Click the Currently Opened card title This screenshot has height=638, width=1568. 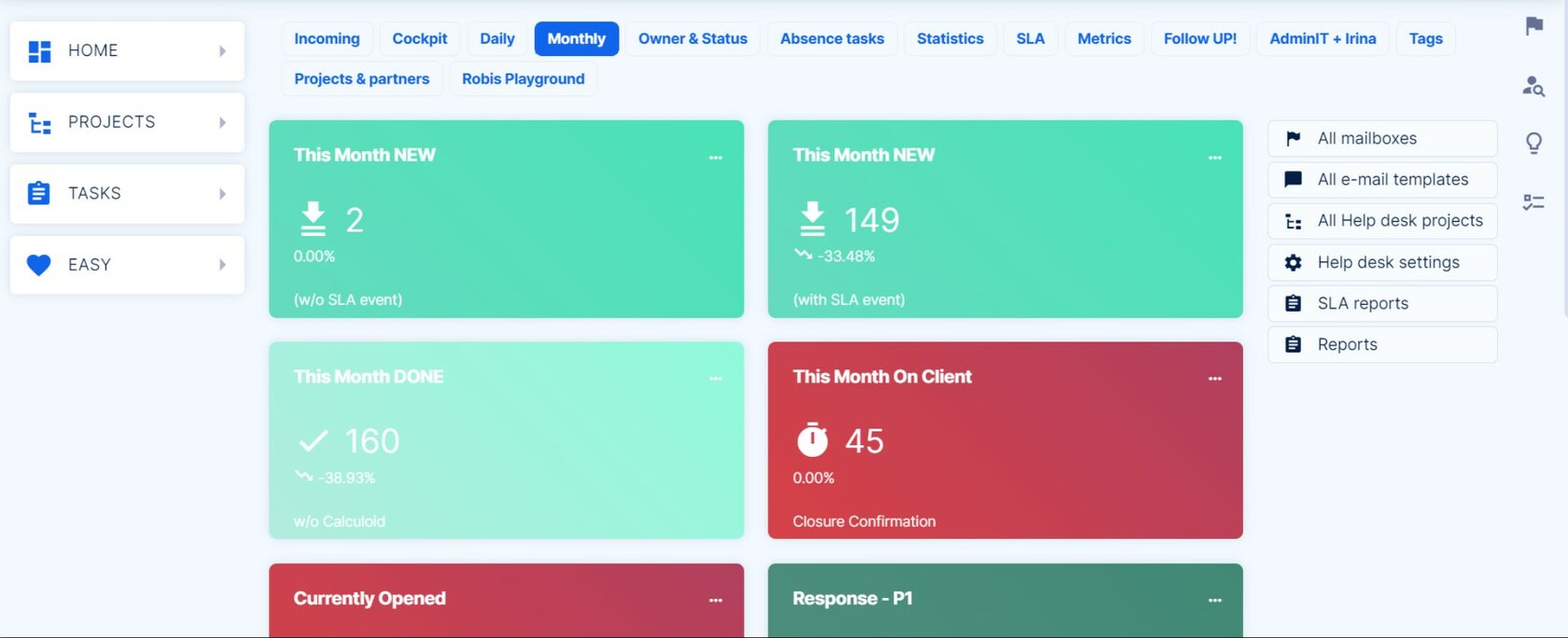pos(370,599)
